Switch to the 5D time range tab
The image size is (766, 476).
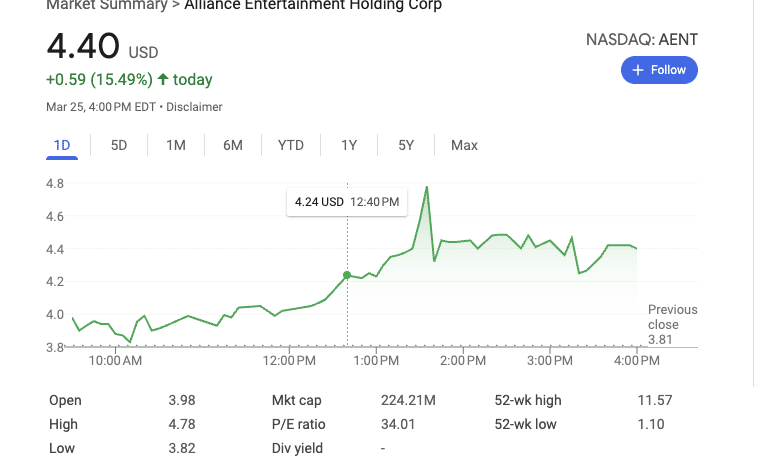point(119,145)
